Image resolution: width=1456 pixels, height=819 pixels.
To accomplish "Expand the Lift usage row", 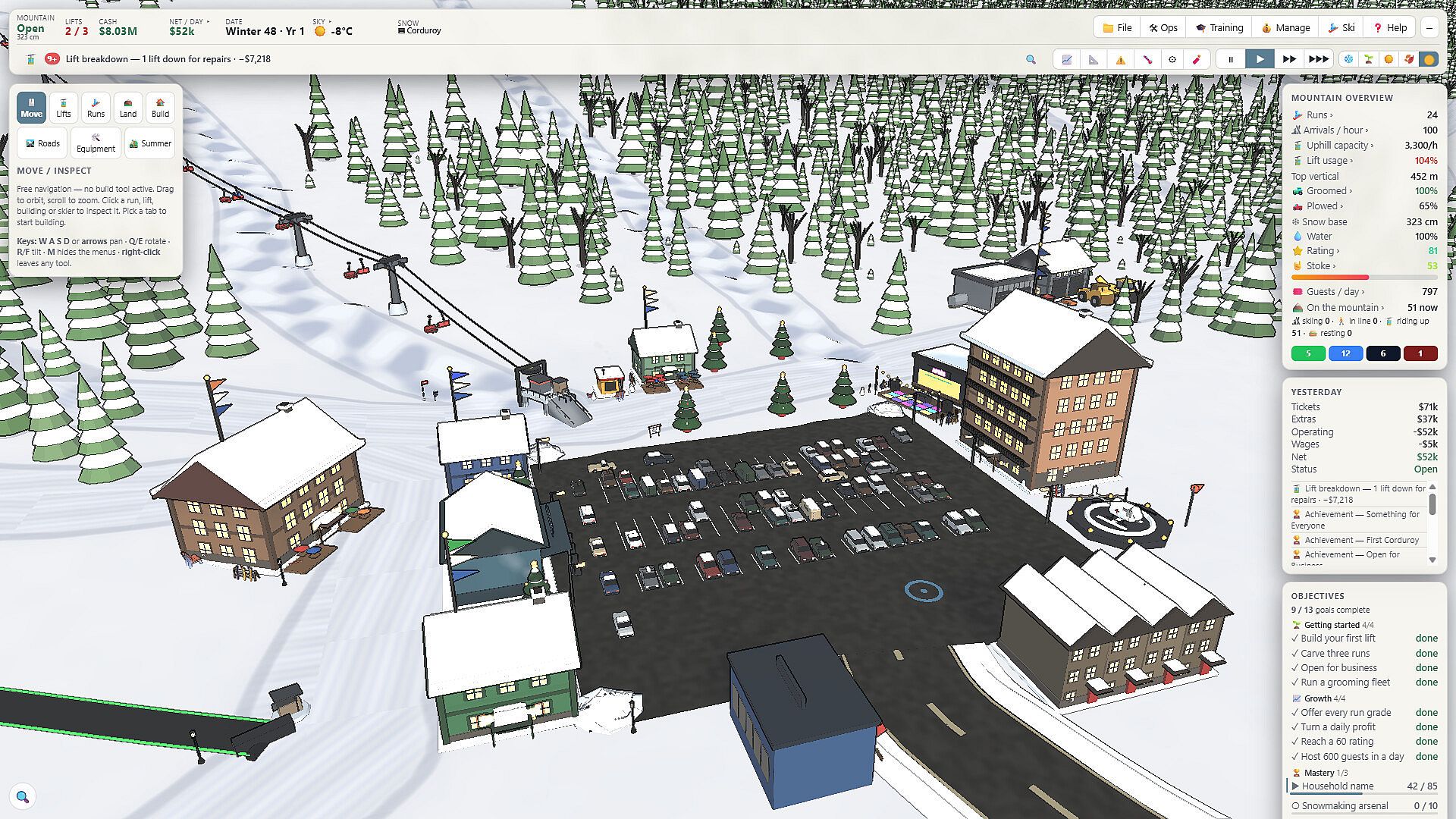I will 1364,161.
